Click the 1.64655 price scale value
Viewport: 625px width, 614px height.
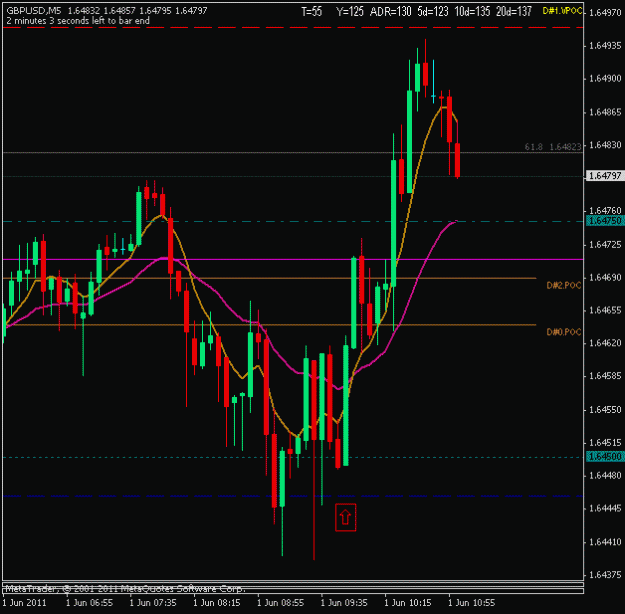[x=605, y=310]
